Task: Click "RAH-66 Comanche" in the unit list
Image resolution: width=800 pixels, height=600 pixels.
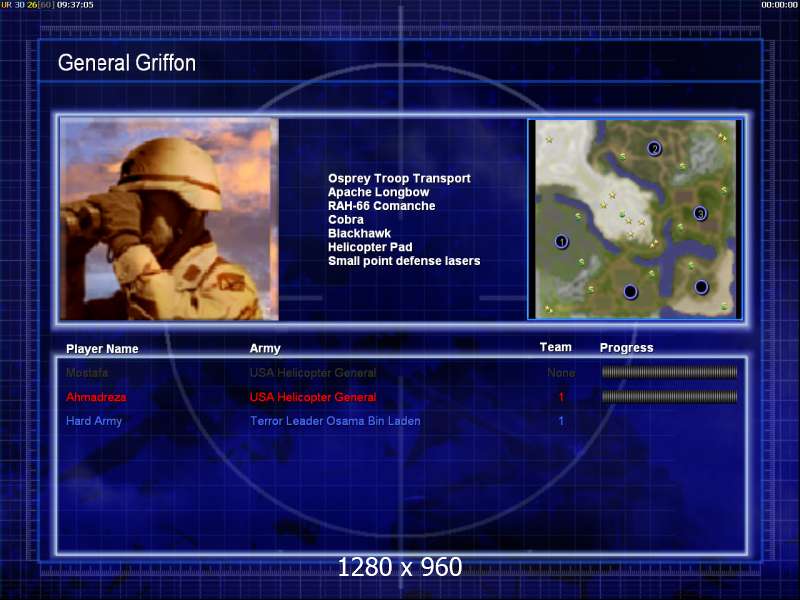Action: pyautogui.click(x=381, y=206)
